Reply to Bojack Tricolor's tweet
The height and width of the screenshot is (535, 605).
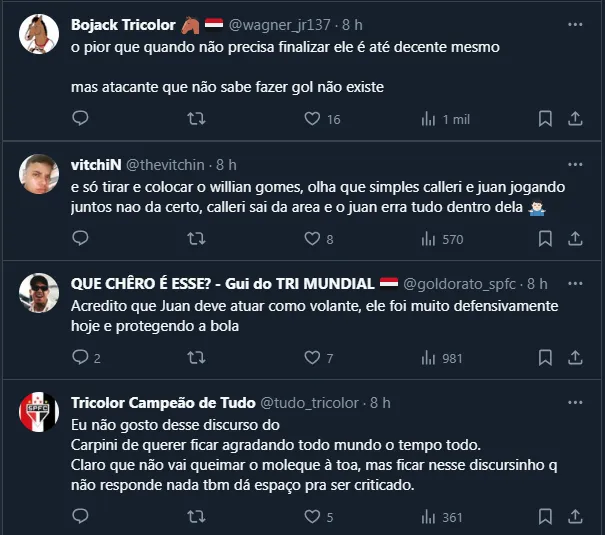pos(81,119)
